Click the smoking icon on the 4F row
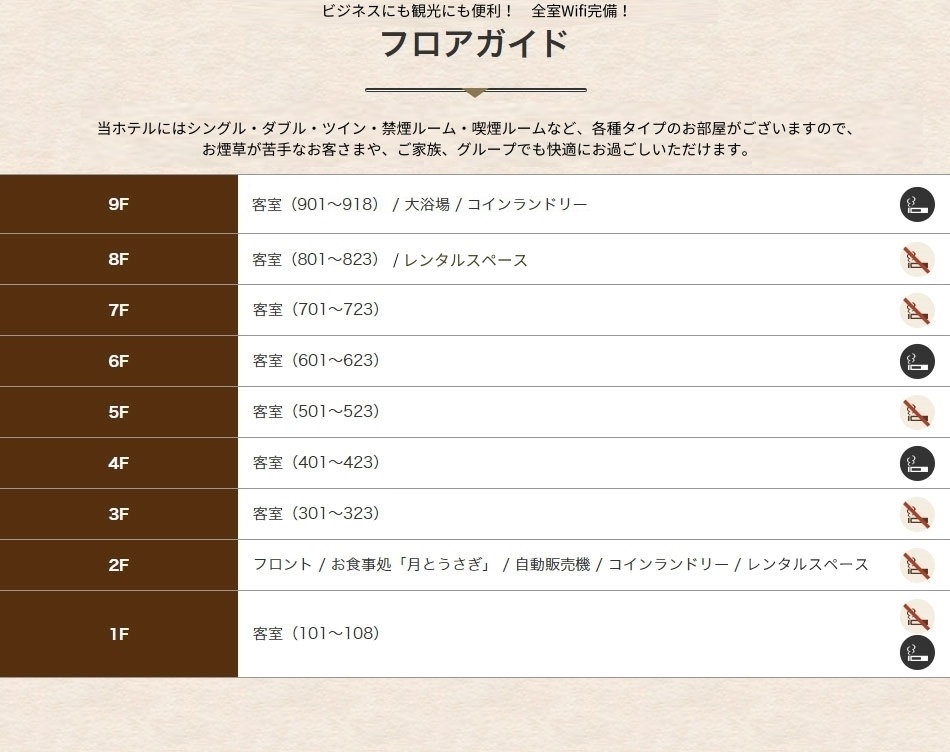Image resolution: width=950 pixels, height=752 pixels. (x=917, y=464)
